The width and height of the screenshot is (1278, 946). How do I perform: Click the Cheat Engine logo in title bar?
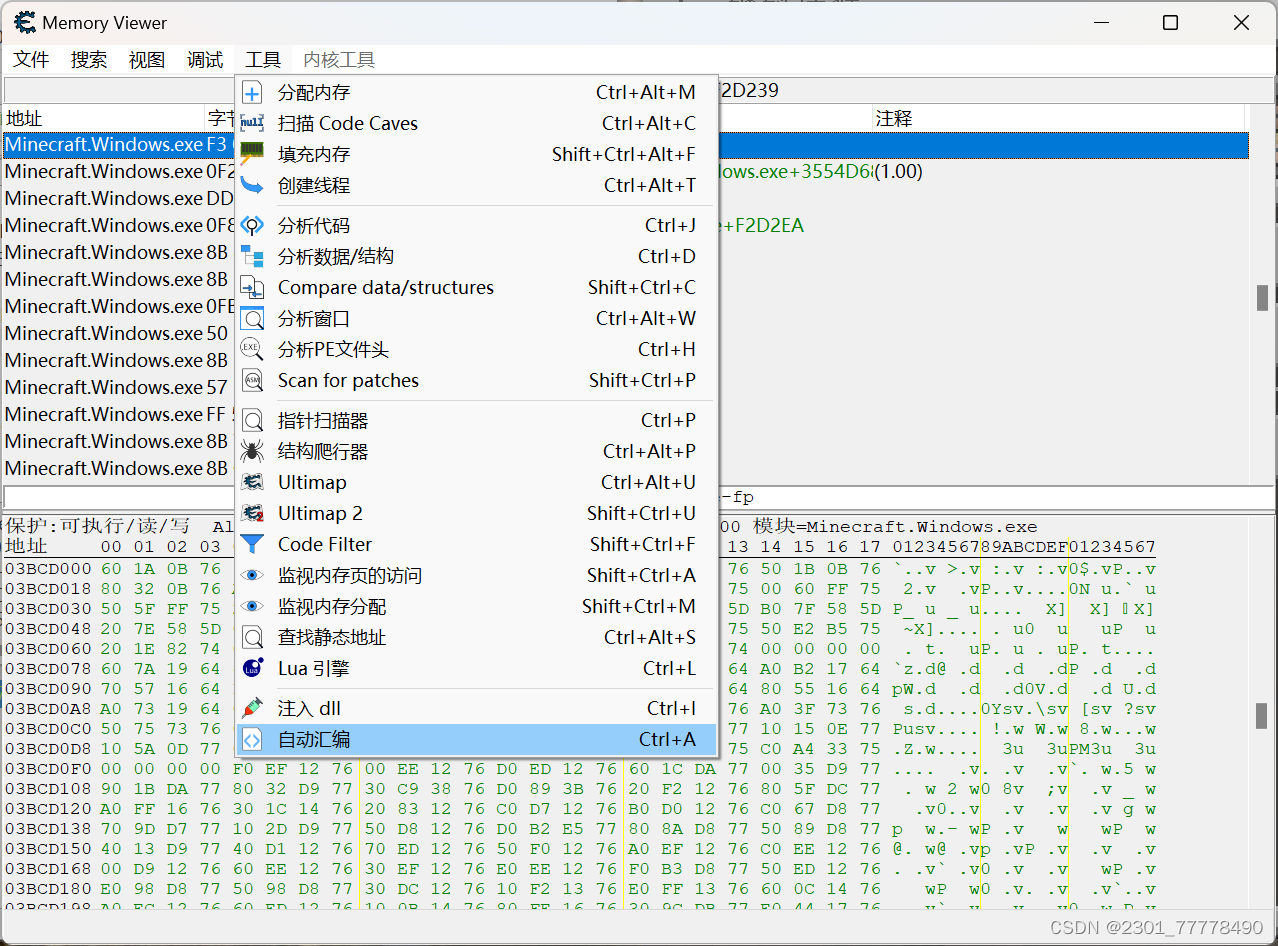[x=25, y=22]
